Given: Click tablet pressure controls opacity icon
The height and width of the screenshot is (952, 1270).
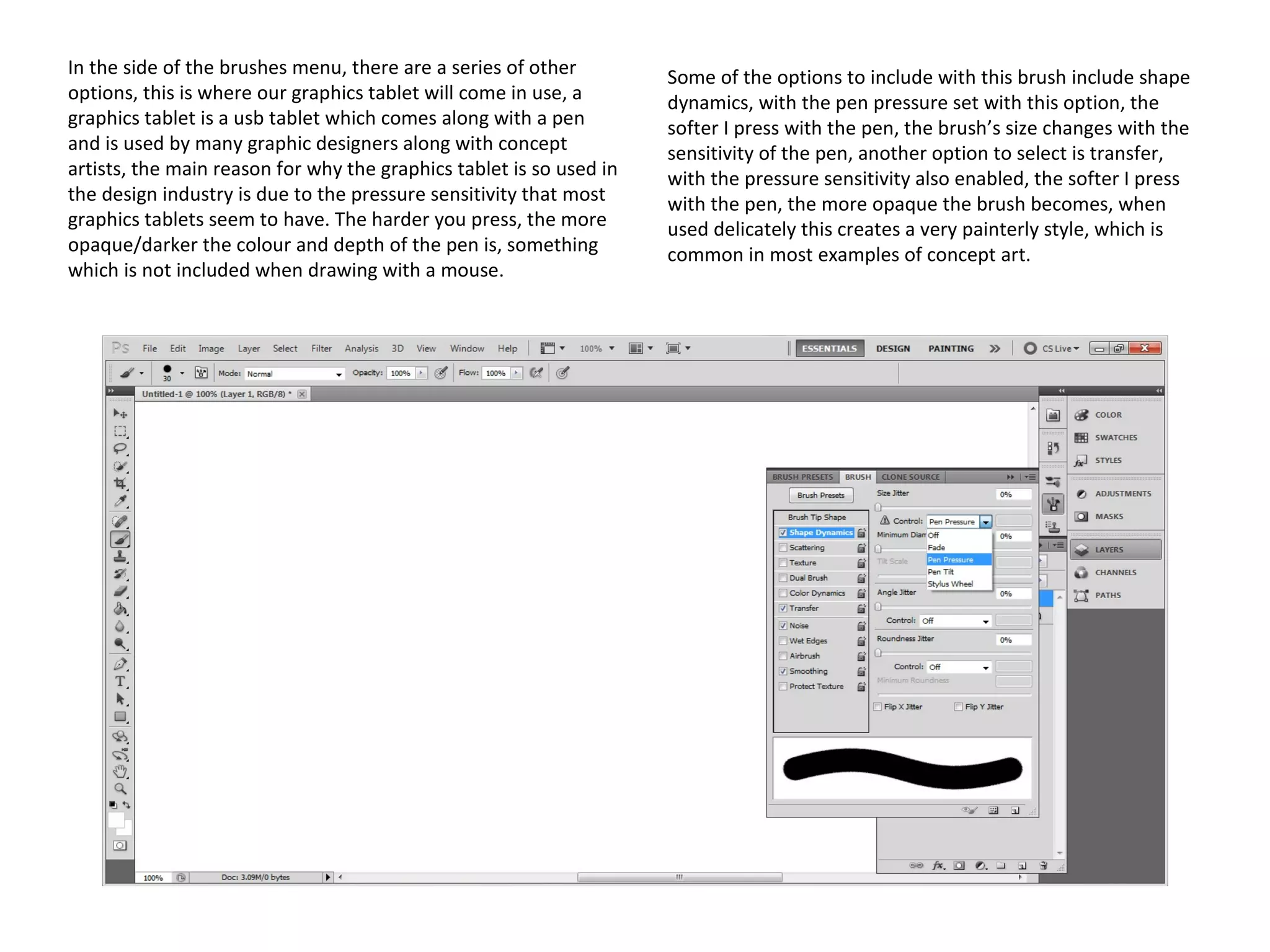Looking at the screenshot, I should coord(441,372).
